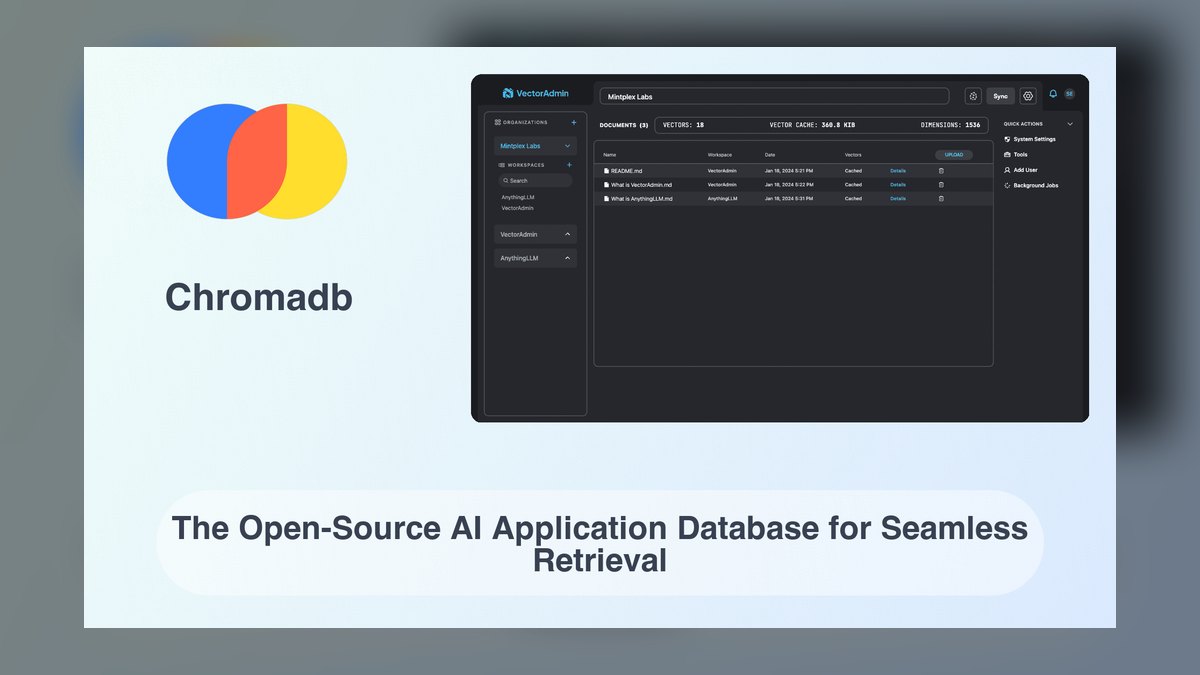Screen dimensions: 1200x675
Task: Click the Date column header
Action: click(x=770, y=155)
